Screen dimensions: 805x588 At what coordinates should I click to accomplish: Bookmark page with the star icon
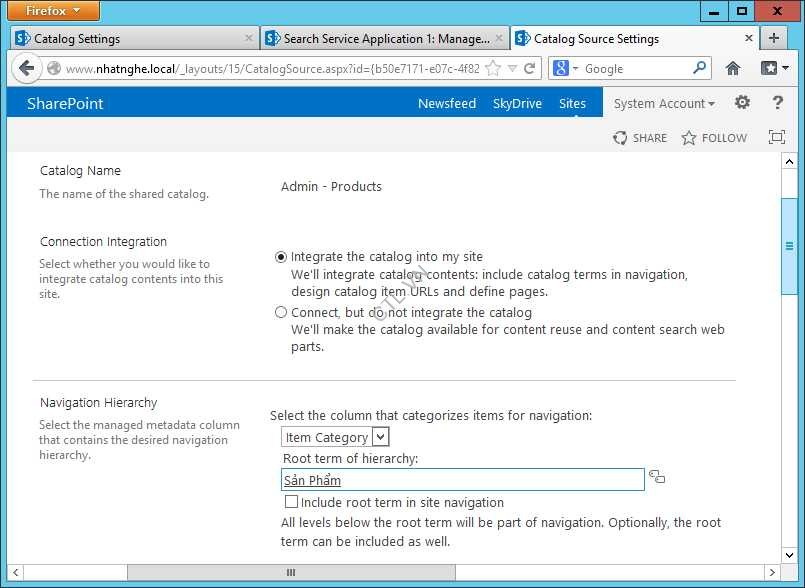pyautogui.click(x=493, y=69)
